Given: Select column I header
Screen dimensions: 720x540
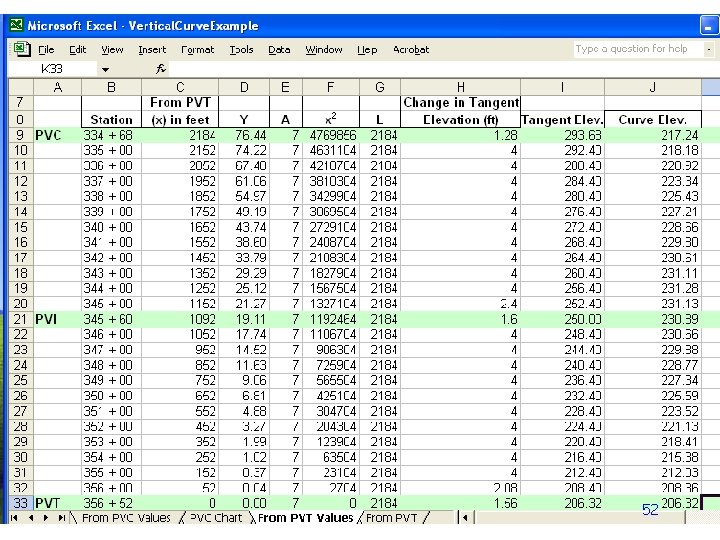Looking at the screenshot, I should (x=562, y=87).
